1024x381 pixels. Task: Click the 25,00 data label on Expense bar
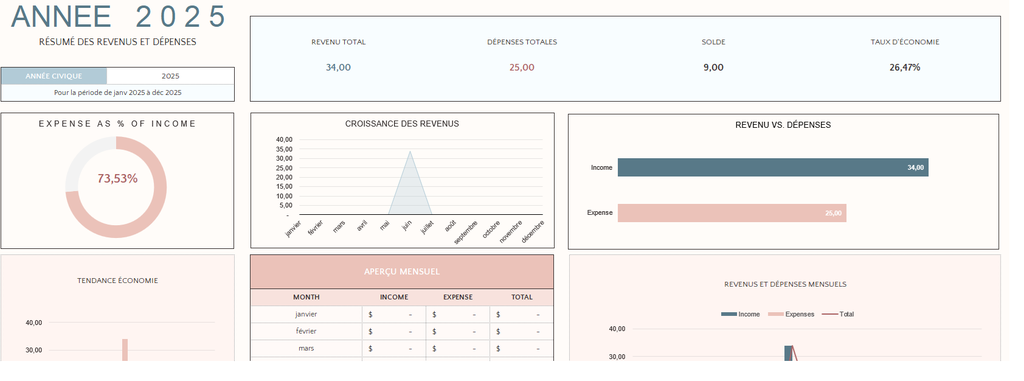[833, 213]
